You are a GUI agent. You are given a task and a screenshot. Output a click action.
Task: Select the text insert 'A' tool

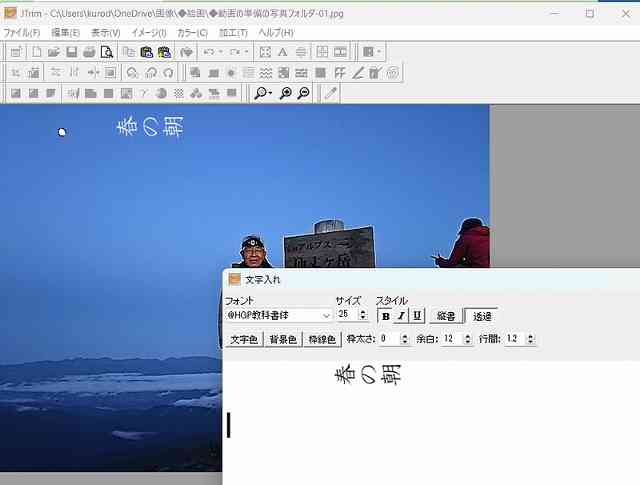pyautogui.click(x=283, y=52)
